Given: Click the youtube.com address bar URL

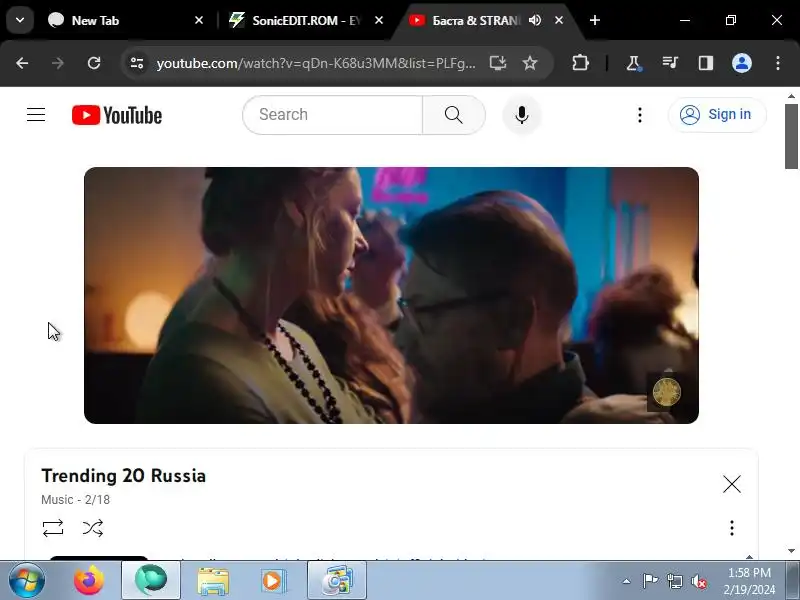Looking at the screenshot, I should tap(316, 63).
